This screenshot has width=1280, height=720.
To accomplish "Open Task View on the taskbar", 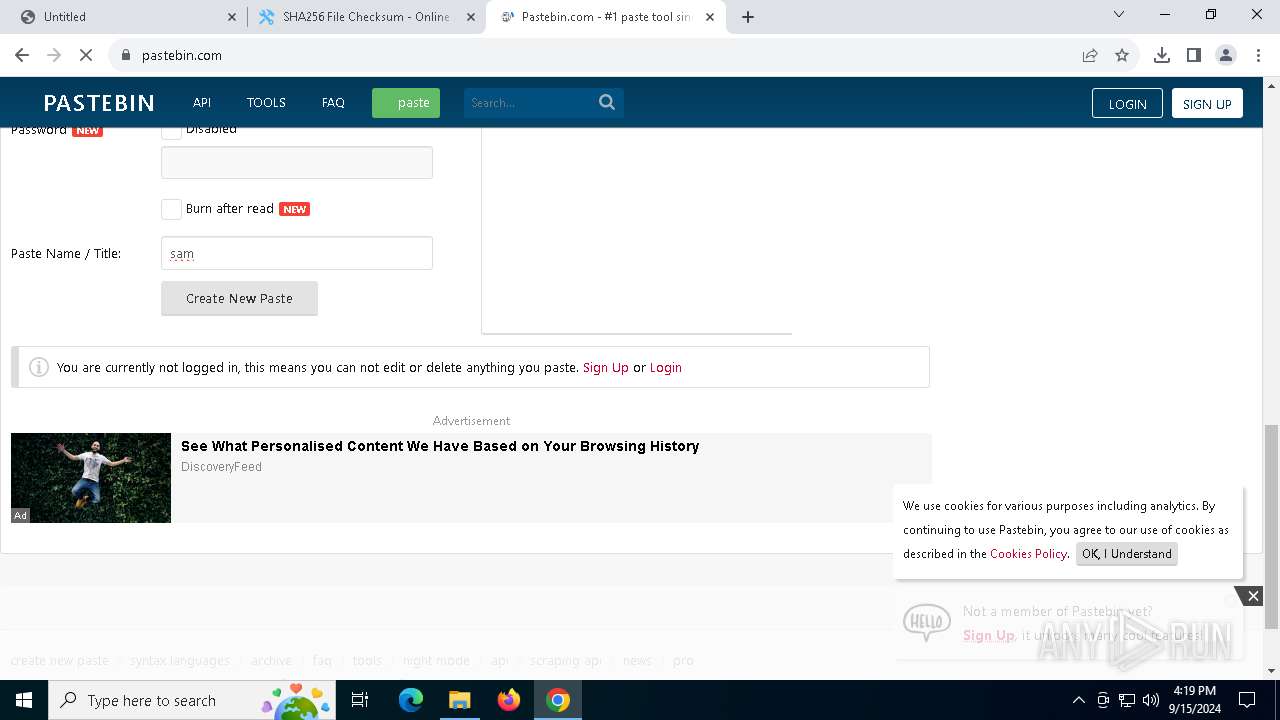I will [360, 700].
